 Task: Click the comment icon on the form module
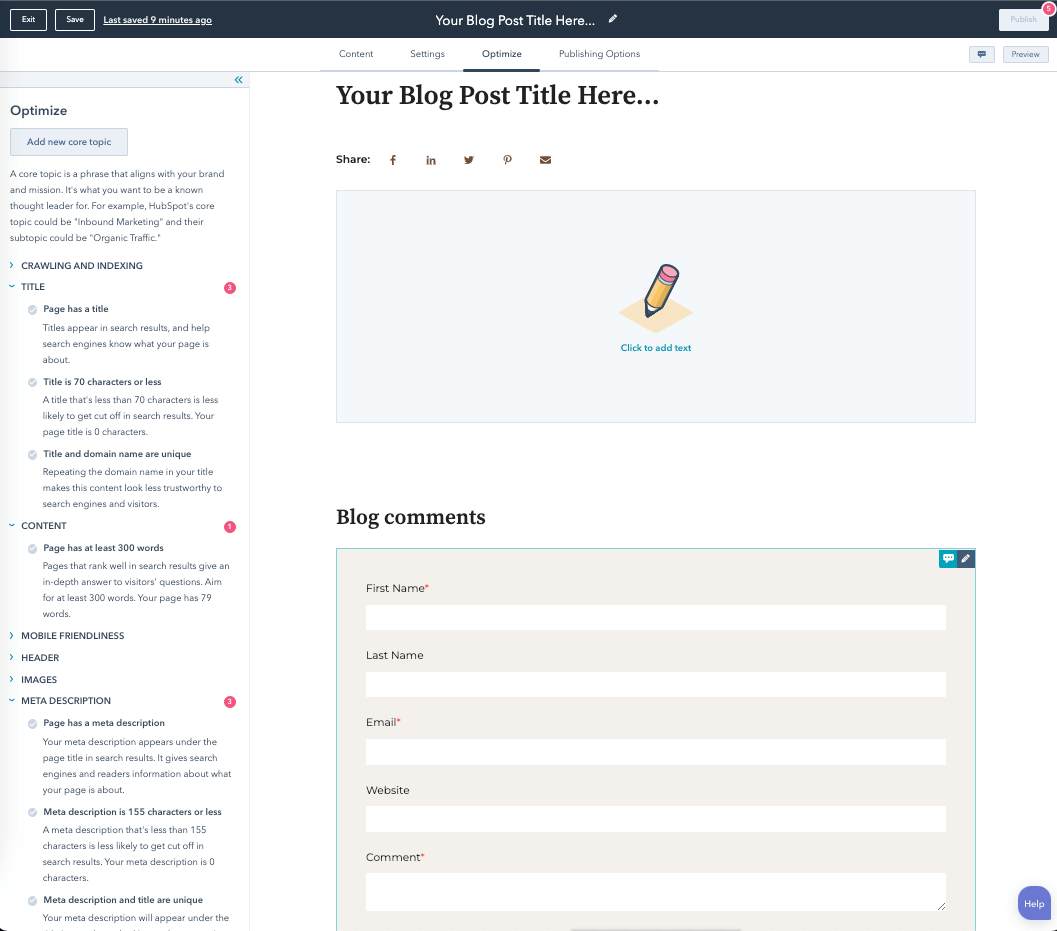pyautogui.click(x=947, y=559)
